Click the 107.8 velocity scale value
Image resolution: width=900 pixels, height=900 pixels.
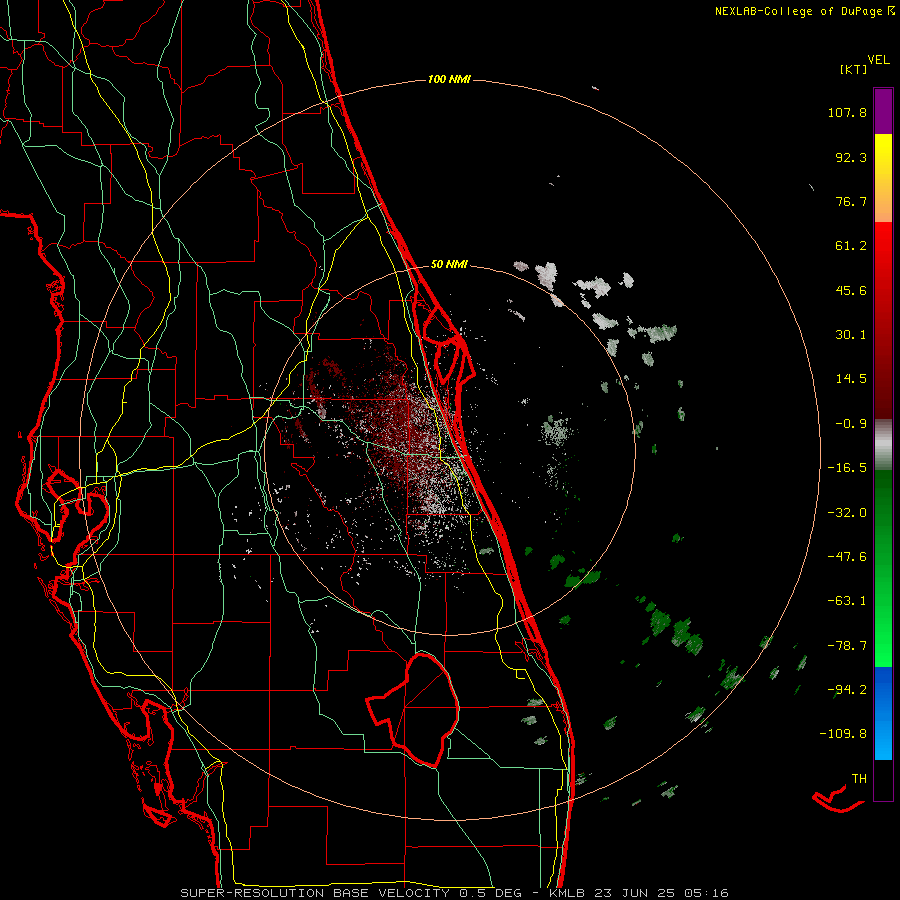click(847, 112)
